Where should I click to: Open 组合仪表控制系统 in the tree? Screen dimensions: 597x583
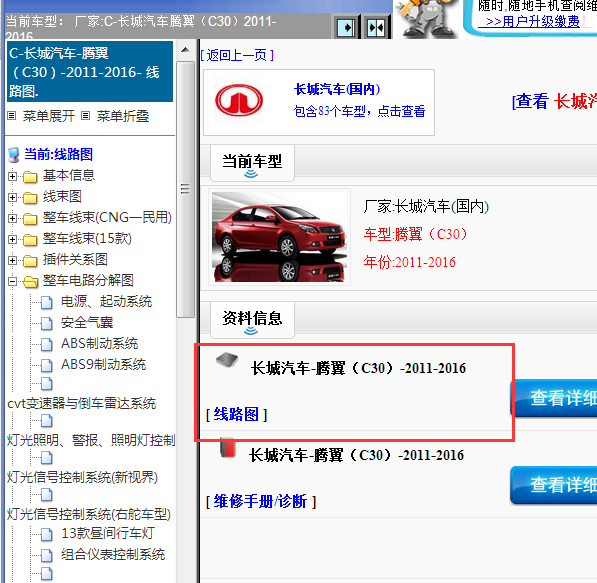pyautogui.click(x=113, y=554)
